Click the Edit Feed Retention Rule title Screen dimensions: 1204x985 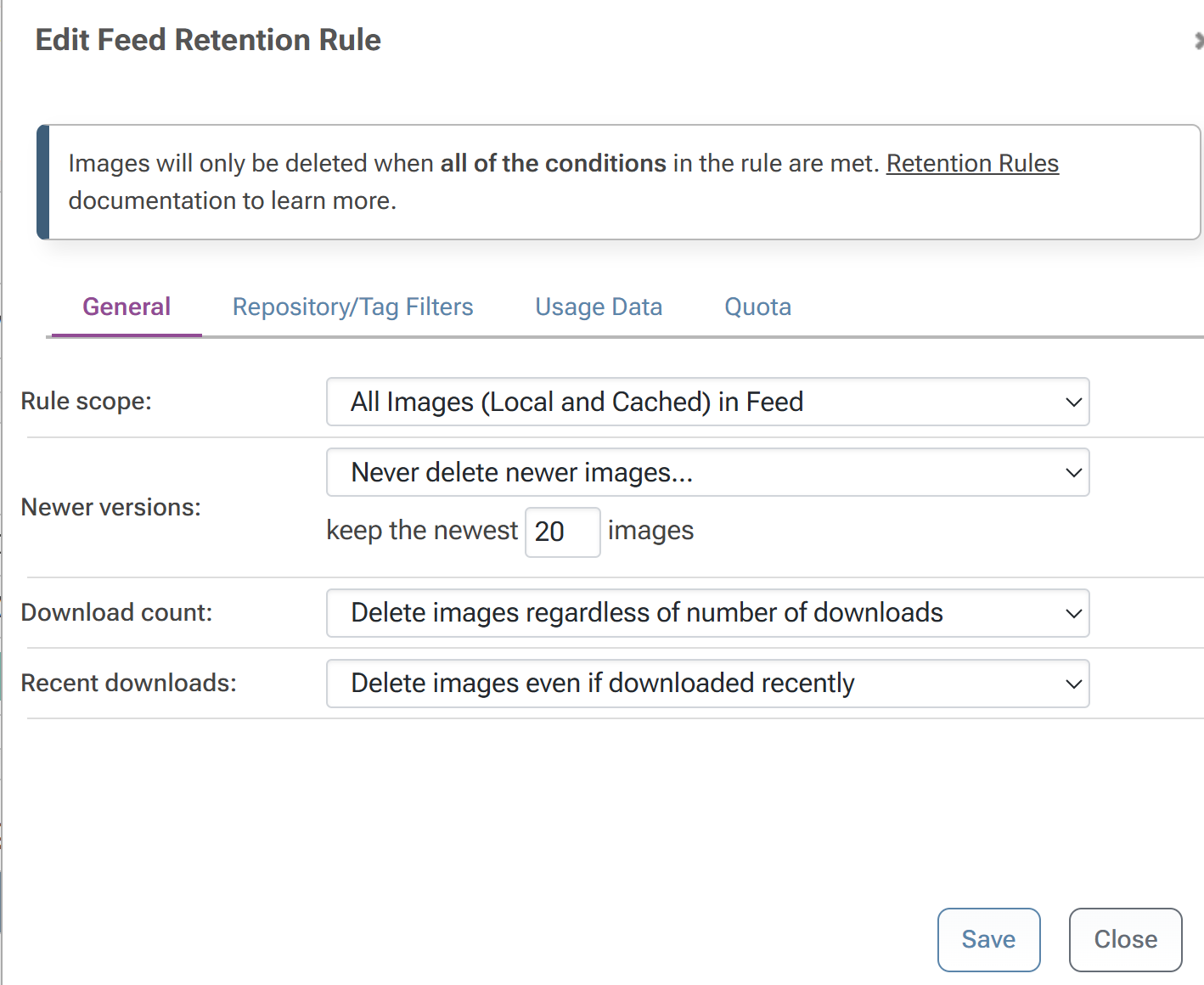(208, 40)
